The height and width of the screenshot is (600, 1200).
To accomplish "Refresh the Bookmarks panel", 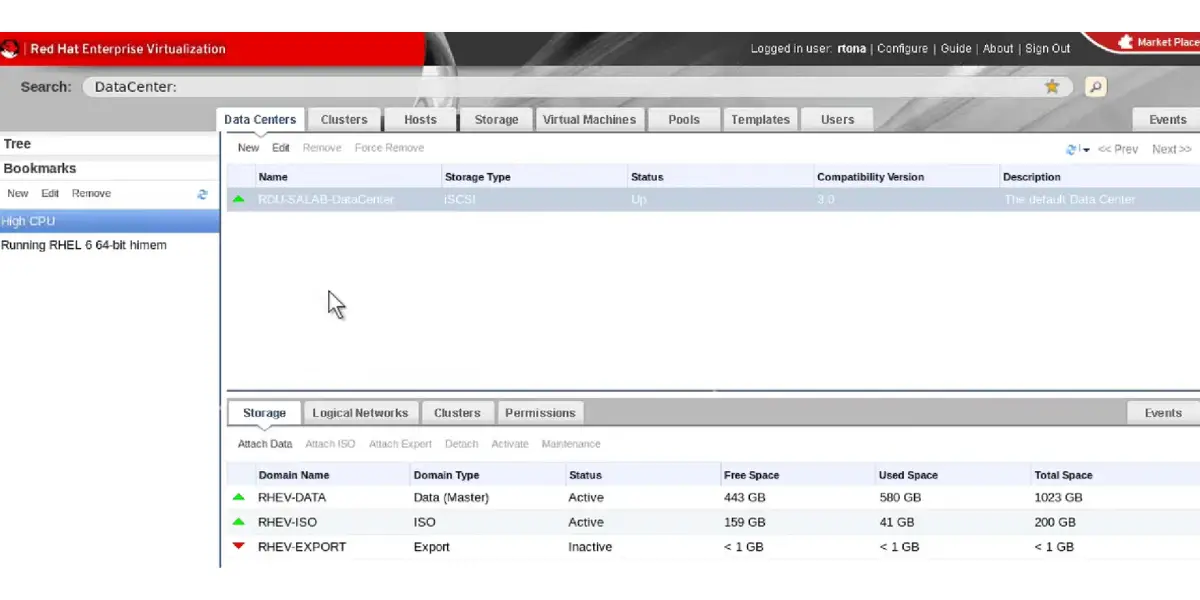I will coord(203,194).
